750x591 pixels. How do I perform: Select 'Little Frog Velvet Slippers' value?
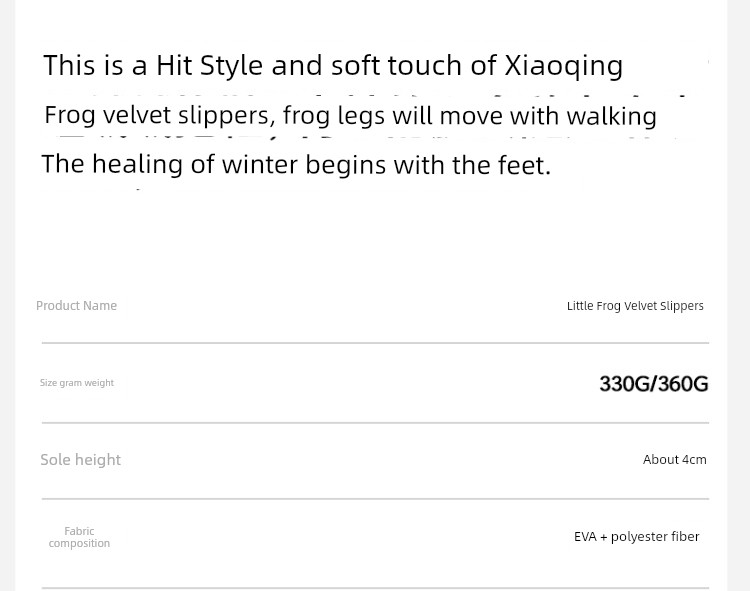pyautogui.click(x=635, y=306)
